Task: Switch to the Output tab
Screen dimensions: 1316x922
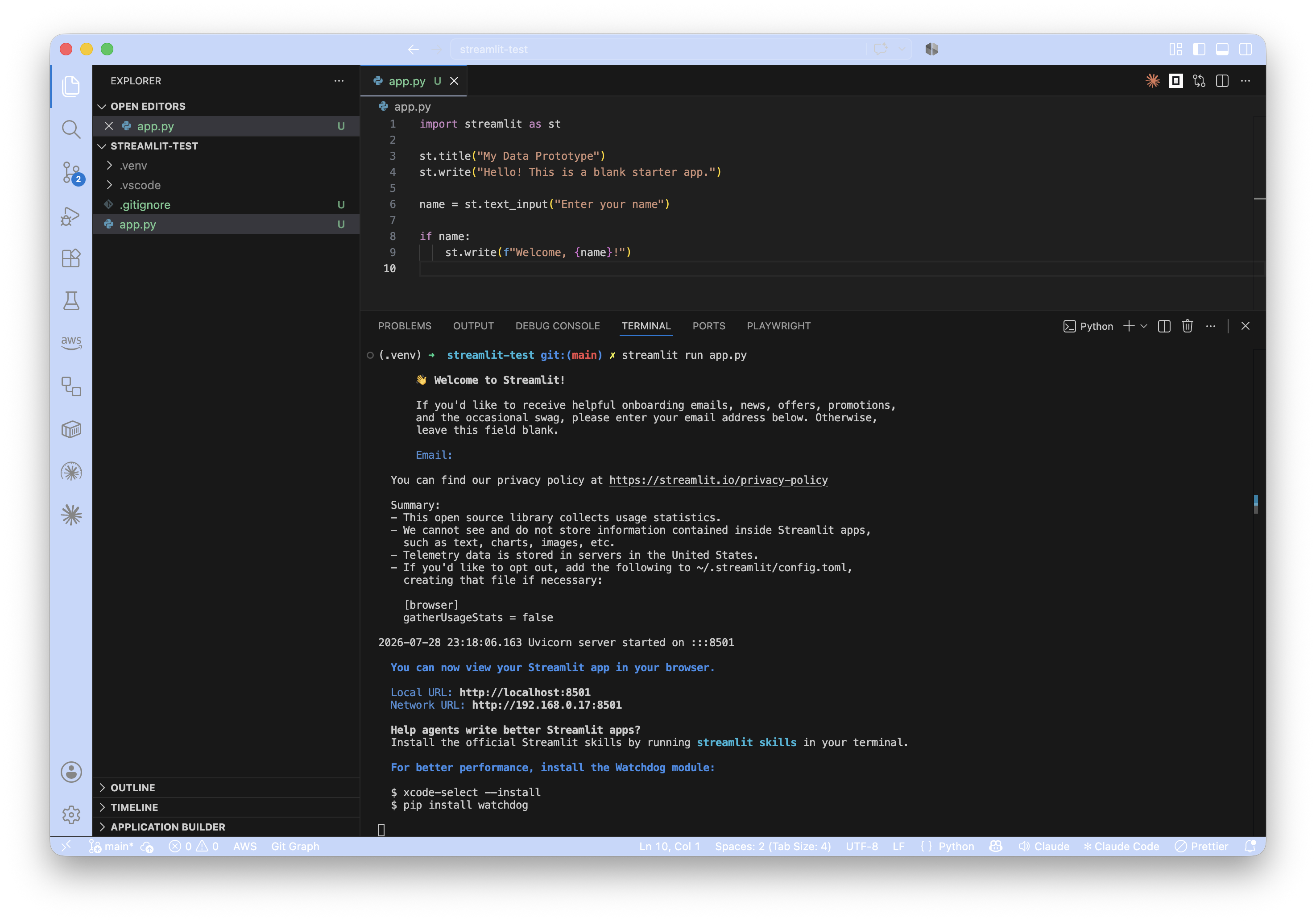Action: point(473,326)
